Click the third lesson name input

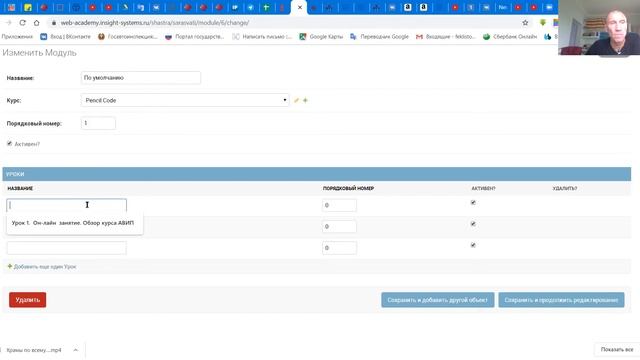tap(67, 248)
